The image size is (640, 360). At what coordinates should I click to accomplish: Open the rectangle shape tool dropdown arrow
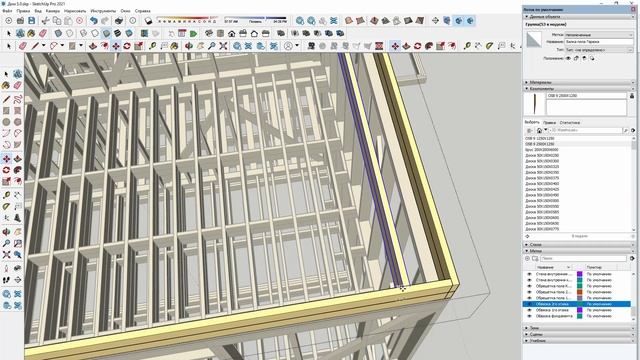click(81, 46)
